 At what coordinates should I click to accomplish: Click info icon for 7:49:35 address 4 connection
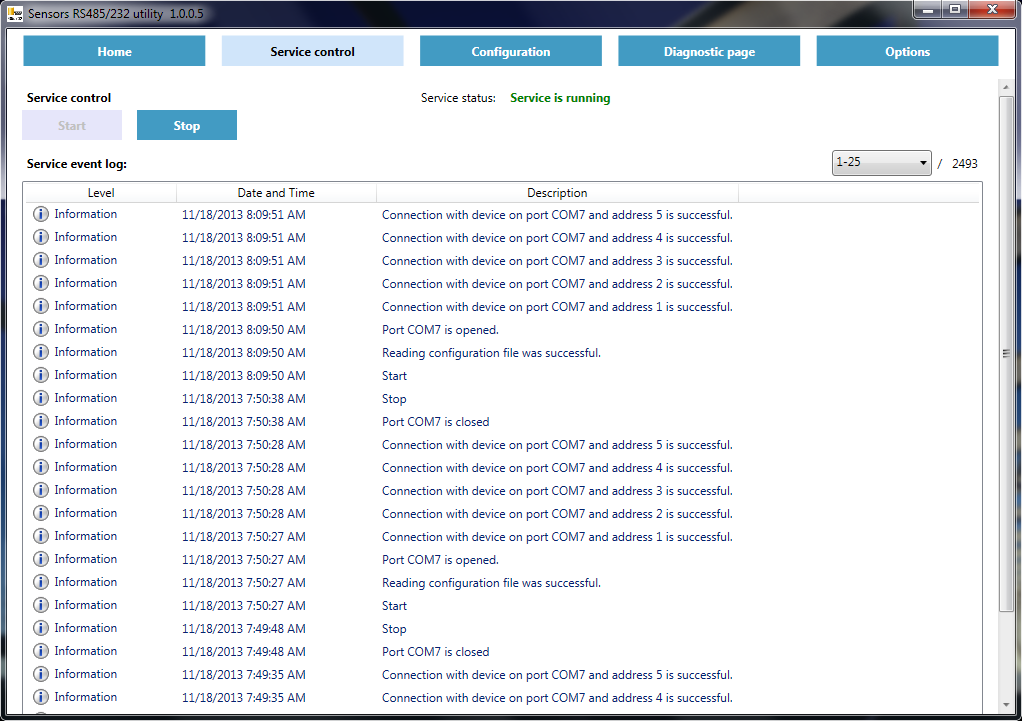(40, 697)
